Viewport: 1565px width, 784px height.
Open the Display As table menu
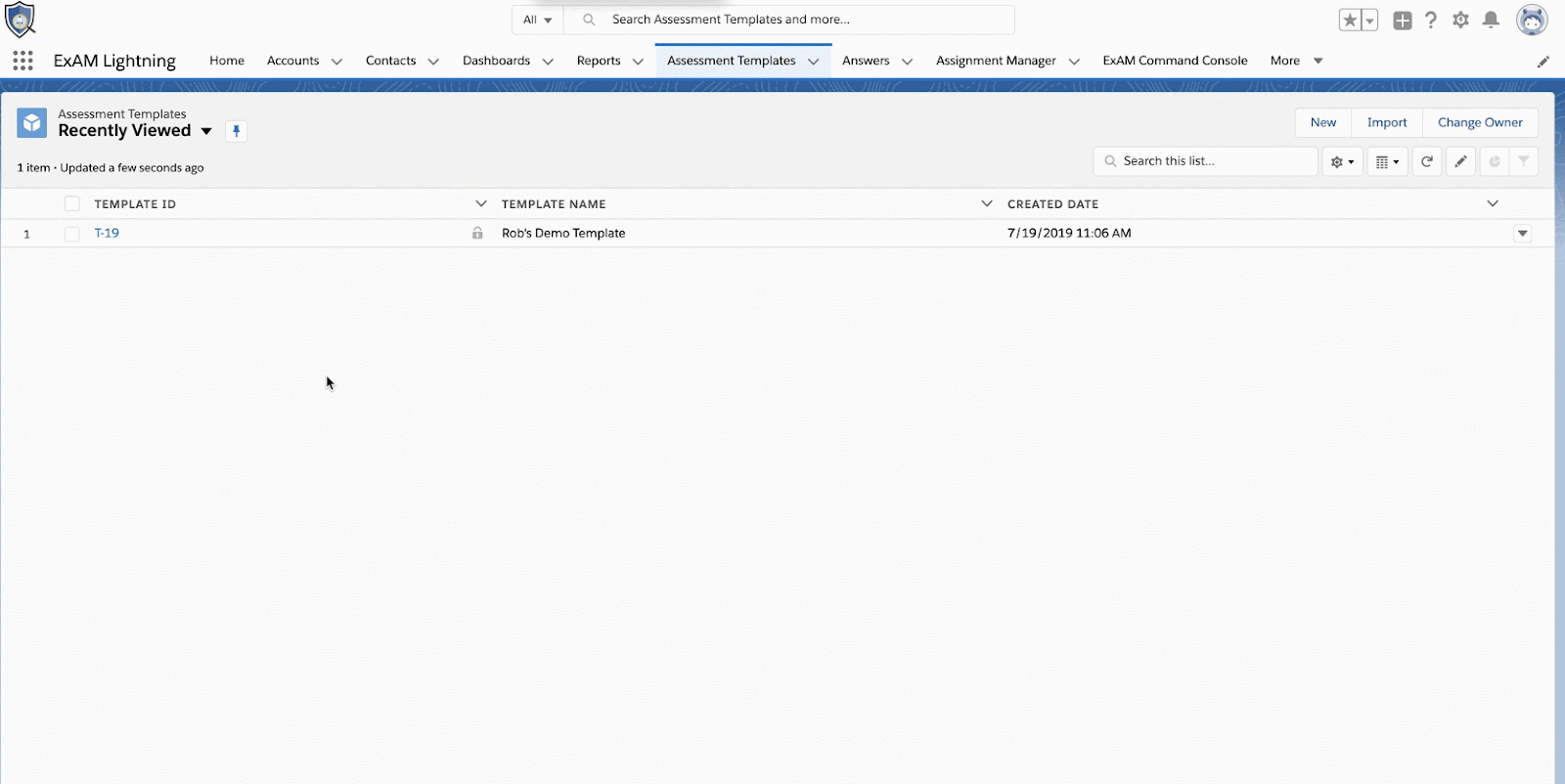coord(1387,161)
